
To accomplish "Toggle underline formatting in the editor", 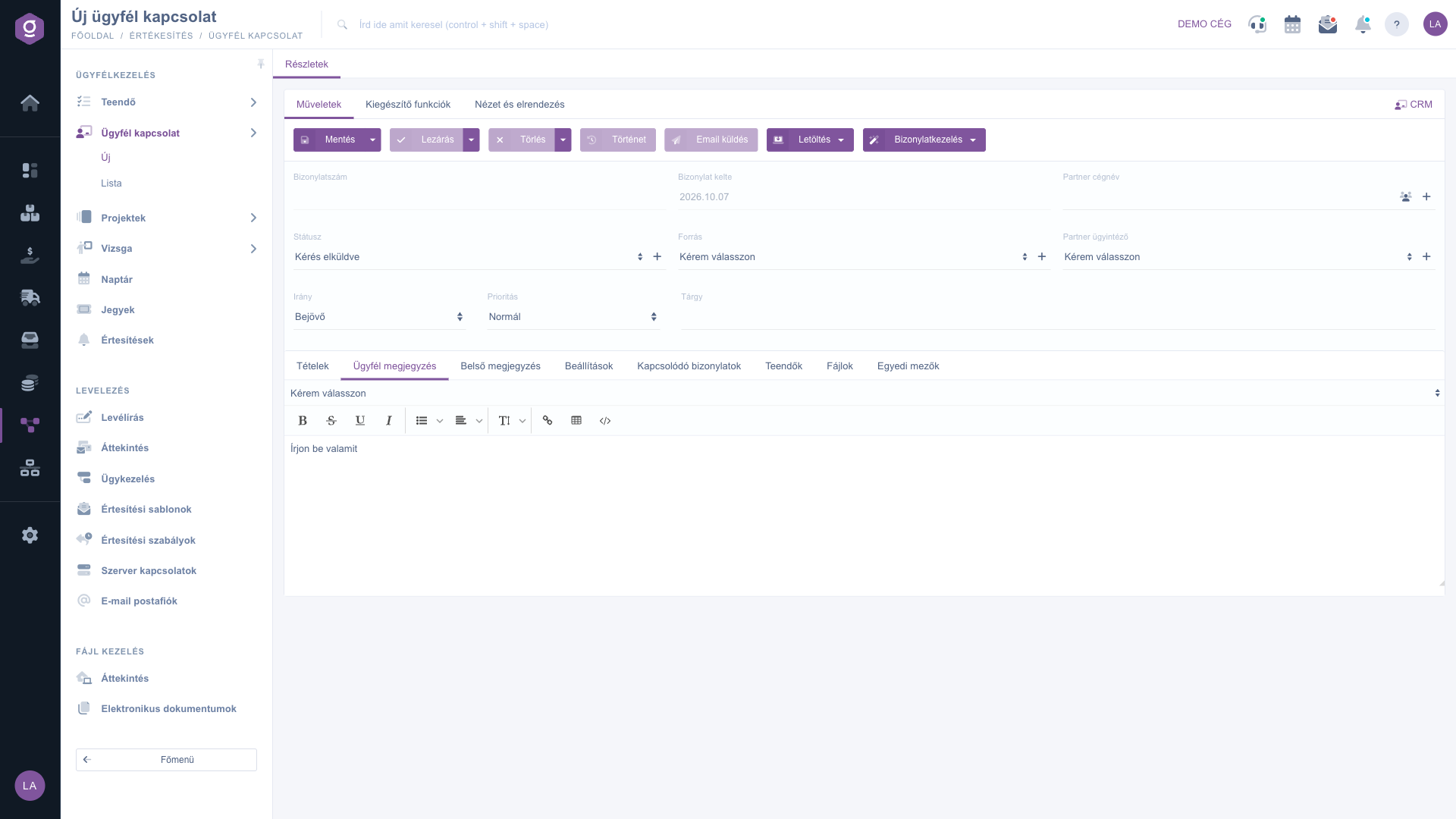I will click(360, 421).
